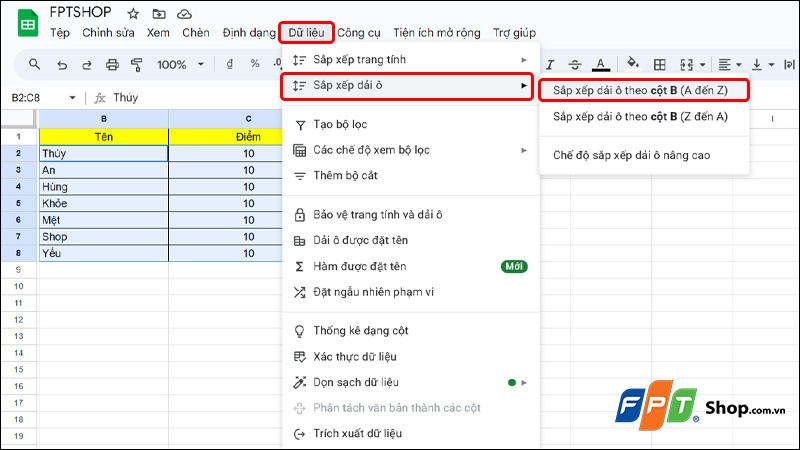Open the Chèn menu
800x450 pixels.
point(196,33)
